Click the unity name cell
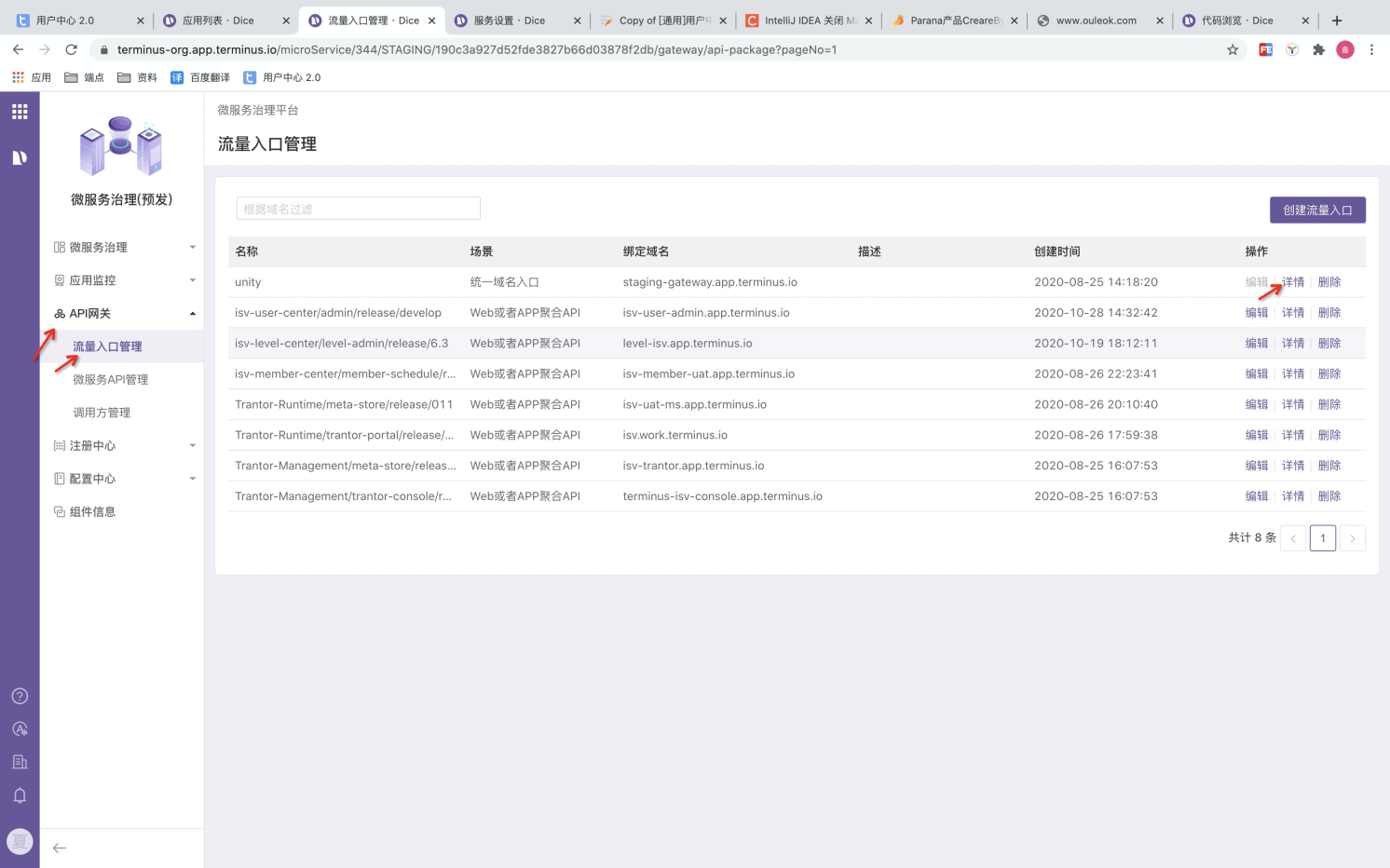This screenshot has width=1390, height=868. point(248,282)
